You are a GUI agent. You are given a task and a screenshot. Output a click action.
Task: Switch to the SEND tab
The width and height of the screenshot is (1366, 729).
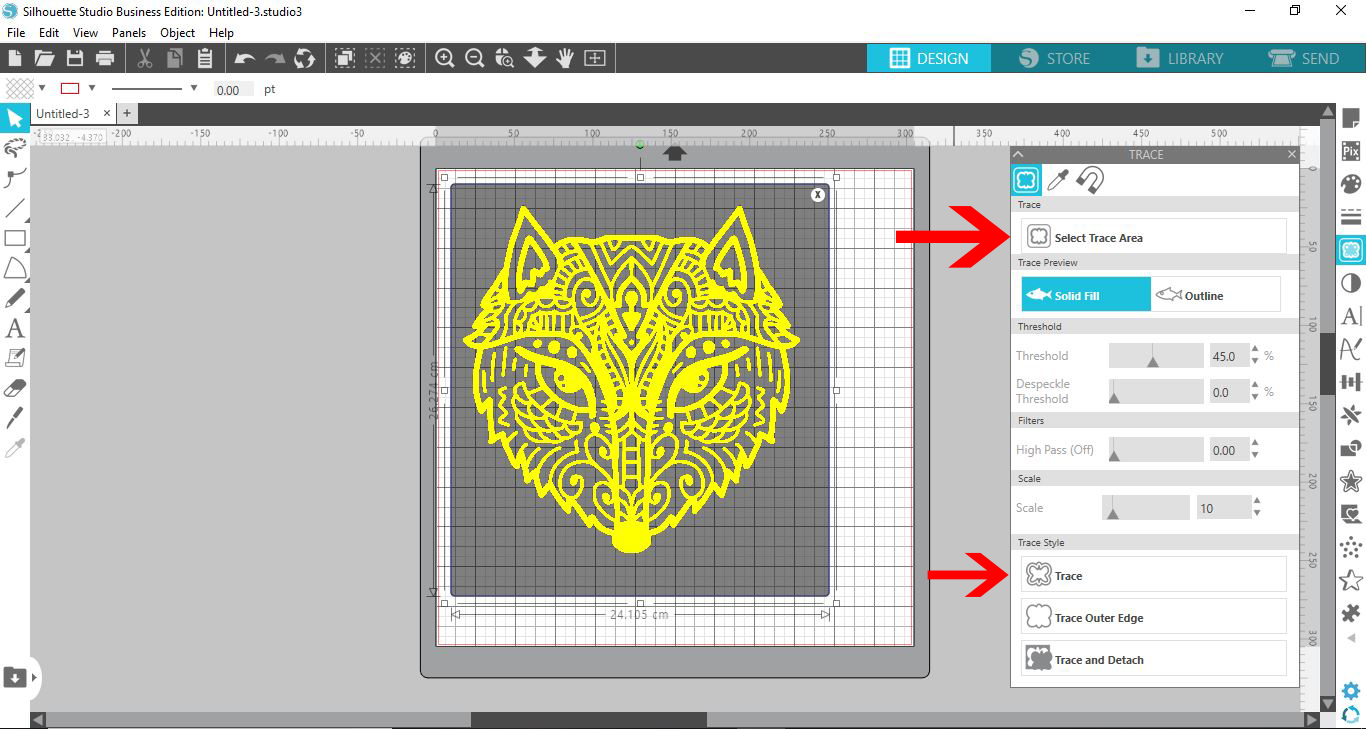coord(1303,58)
